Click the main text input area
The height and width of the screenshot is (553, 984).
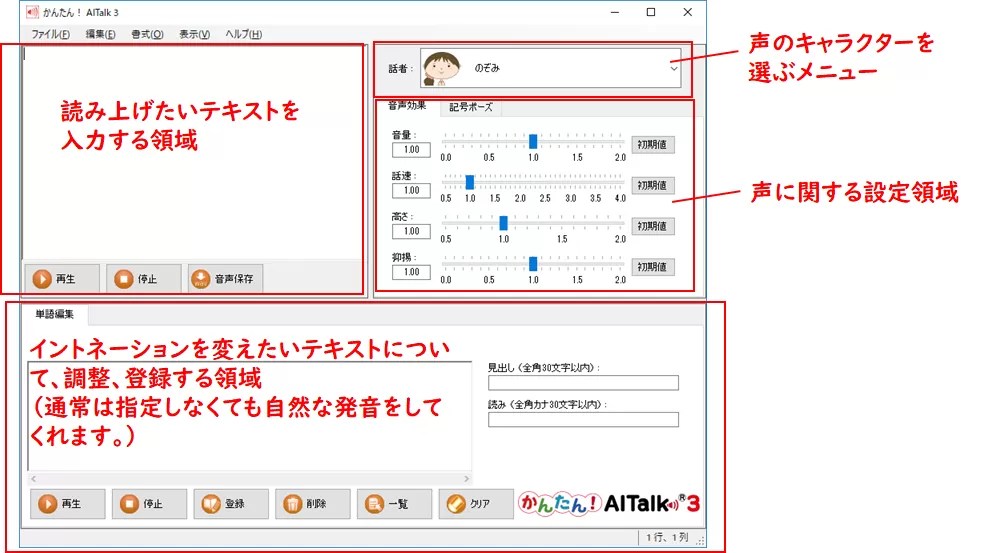pyautogui.click(x=193, y=151)
